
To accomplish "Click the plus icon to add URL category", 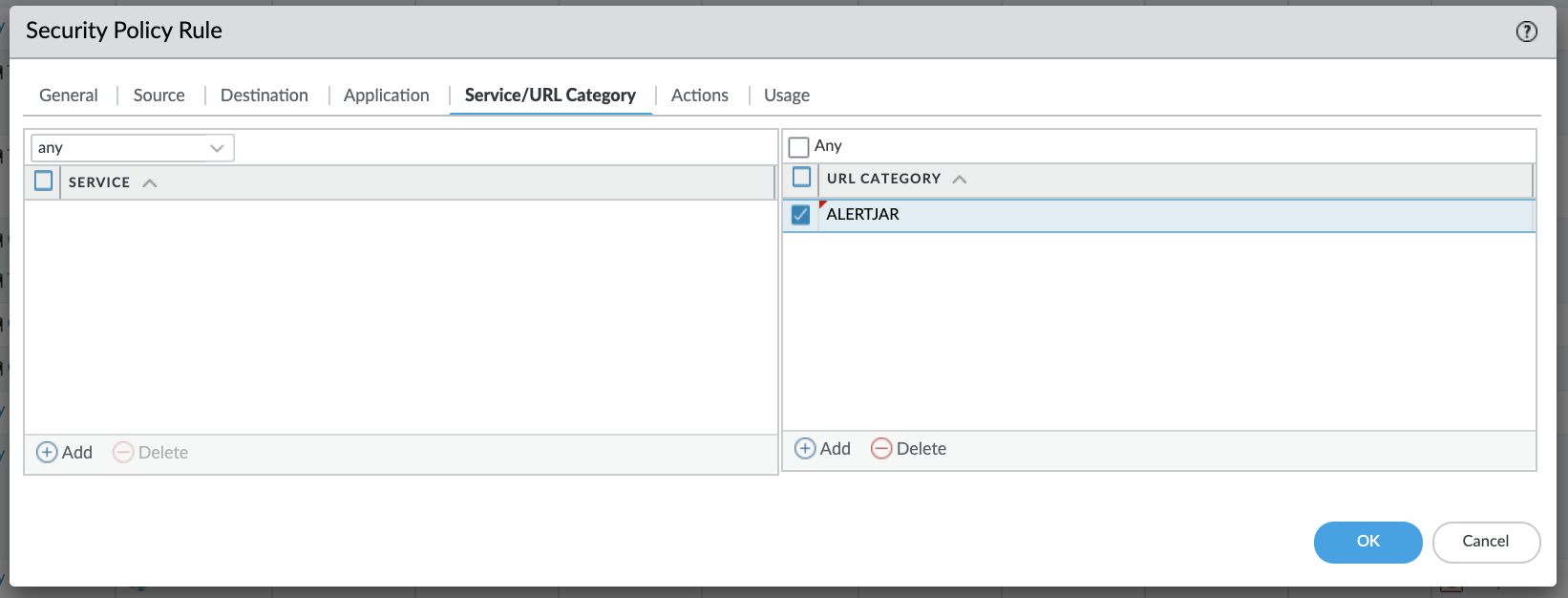I will tap(805, 448).
